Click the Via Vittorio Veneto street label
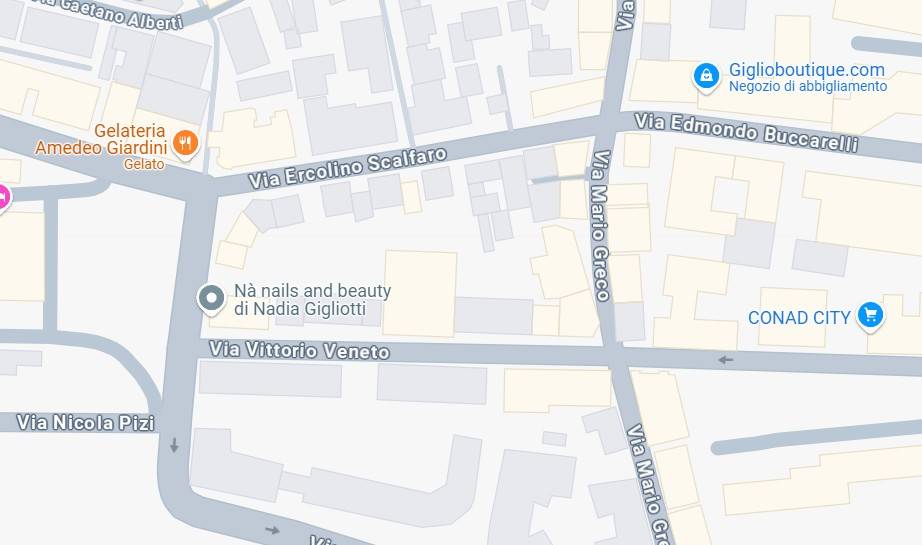The width and height of the screenshot is (922, 545). coord(299,350)
